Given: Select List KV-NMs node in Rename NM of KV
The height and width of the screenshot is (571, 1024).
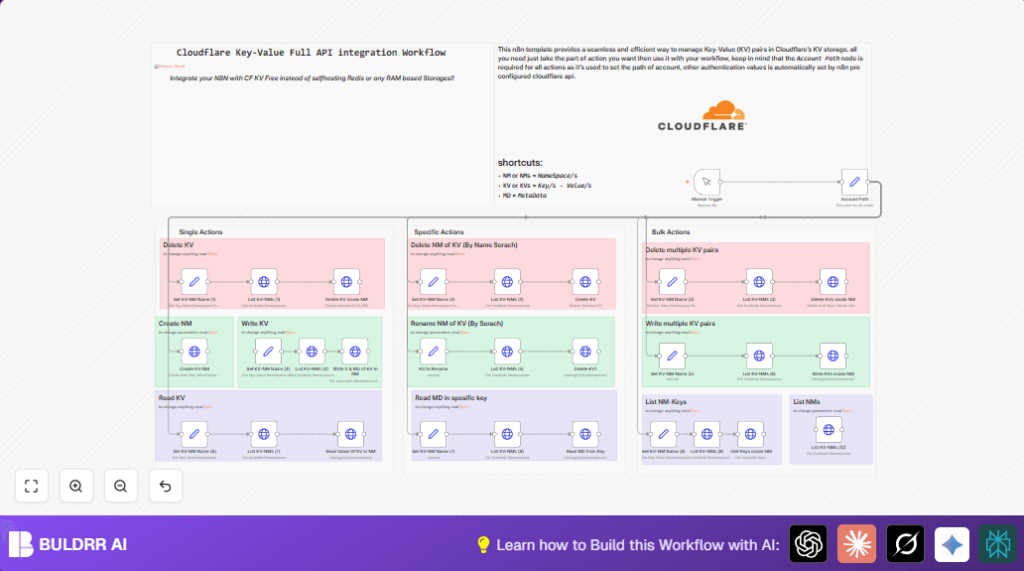Looking at the screenshot, I should [x=507, y=351].
